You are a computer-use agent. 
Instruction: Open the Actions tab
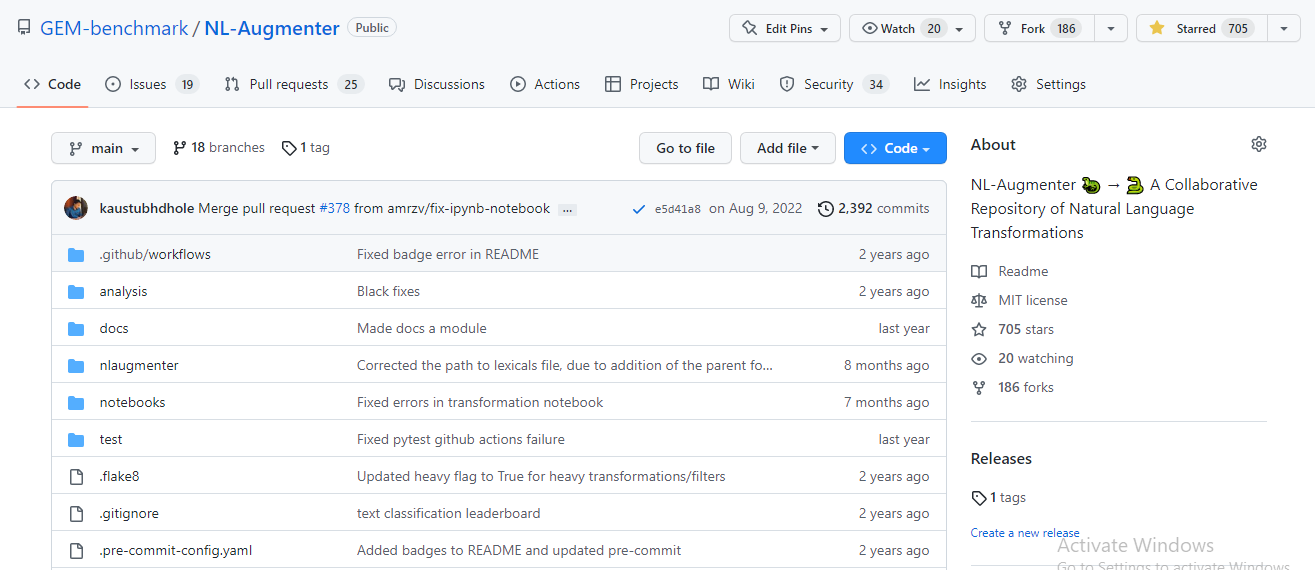tap(545, 84)
